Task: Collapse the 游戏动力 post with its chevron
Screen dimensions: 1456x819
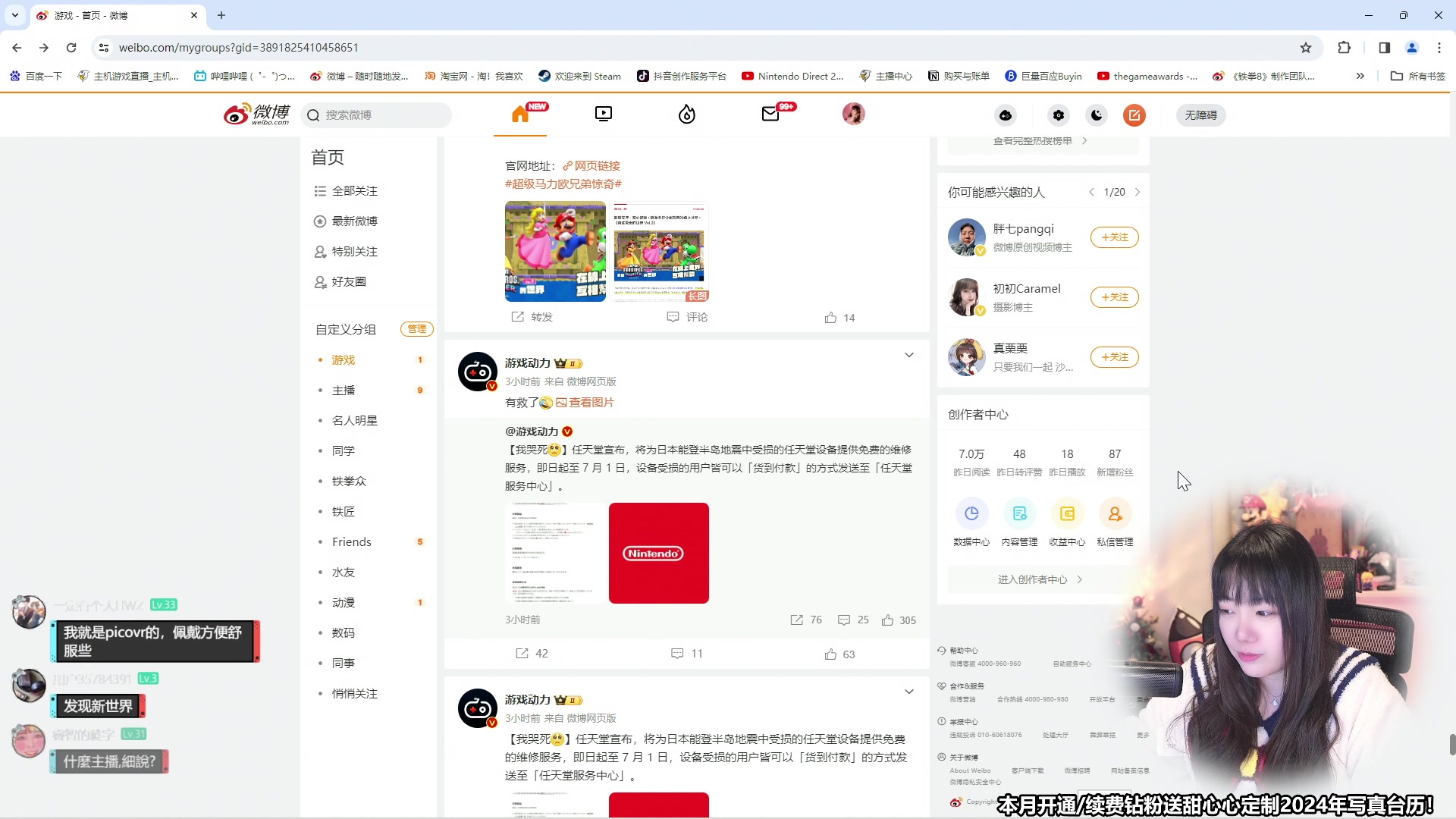Action: (909, 354)
